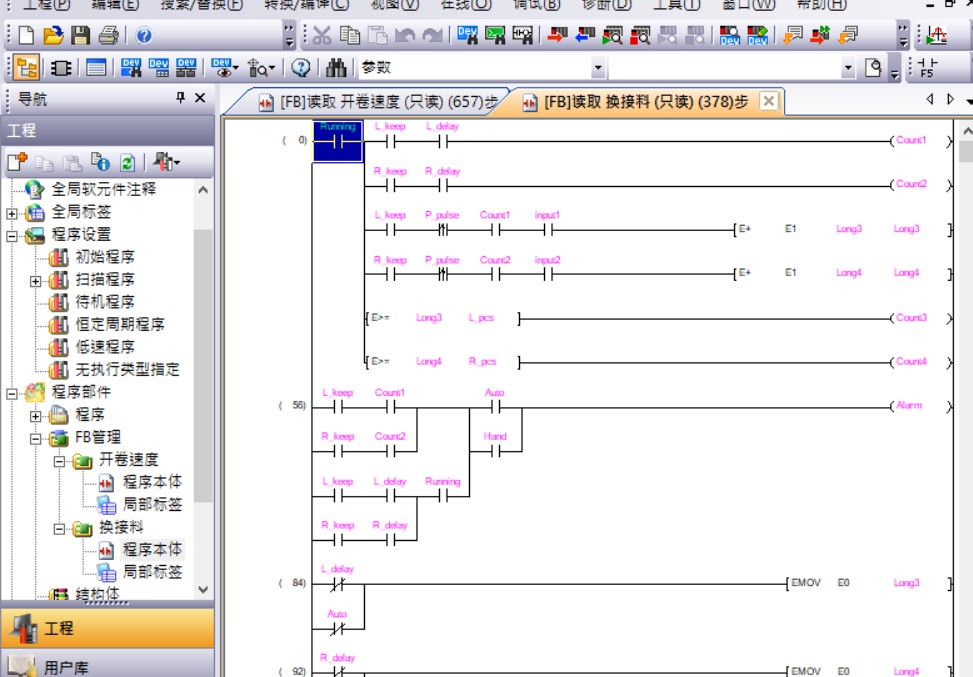Click the Print icon in the toolbar

tap(108, 36)
